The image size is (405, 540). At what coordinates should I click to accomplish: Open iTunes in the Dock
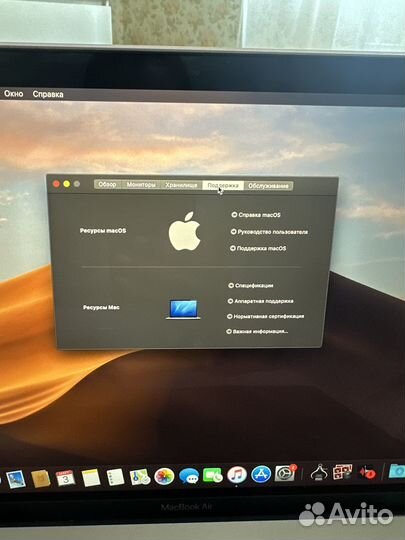tap(237, 475)
